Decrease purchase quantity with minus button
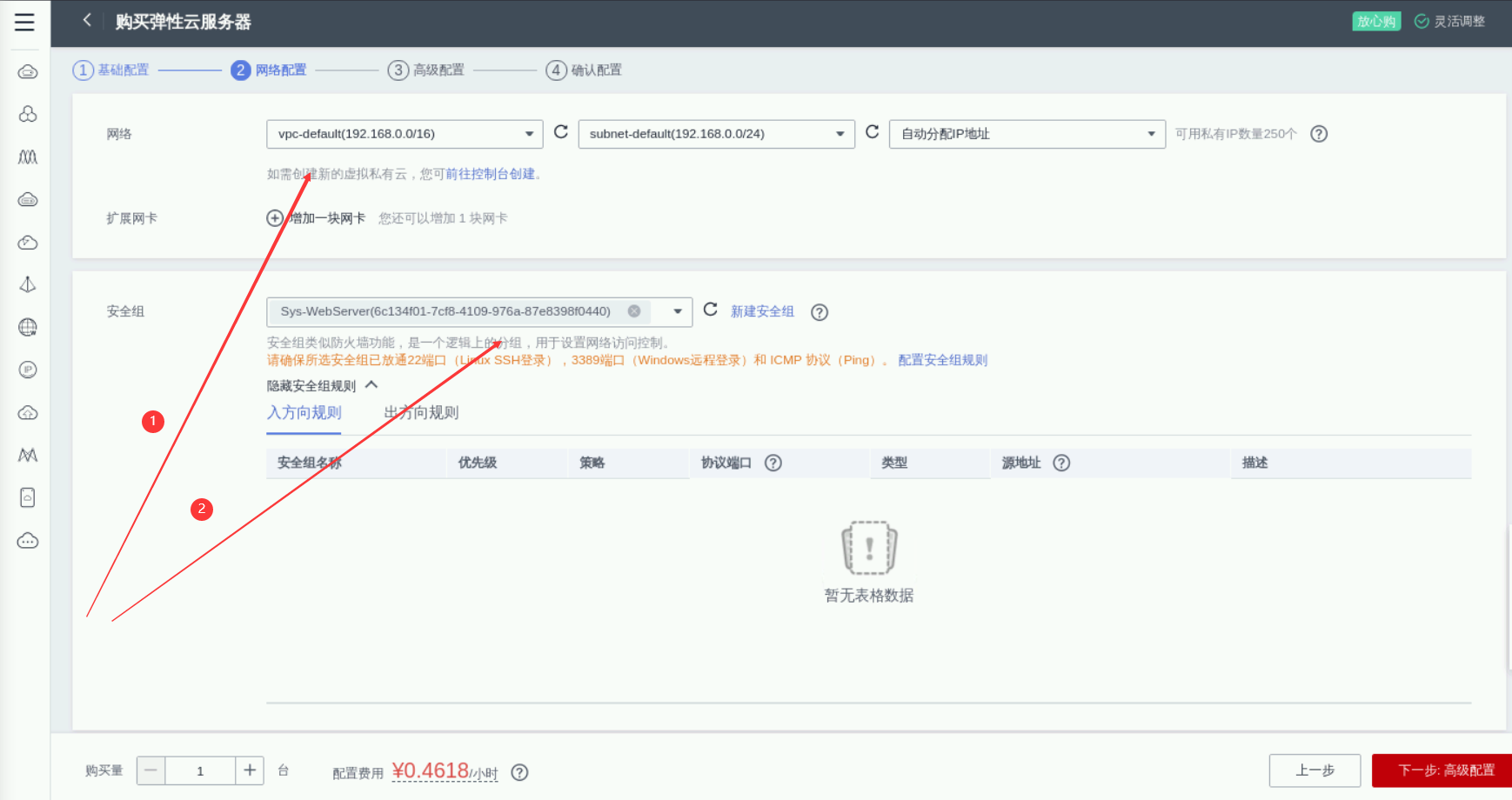 click(x=151, y=770)
